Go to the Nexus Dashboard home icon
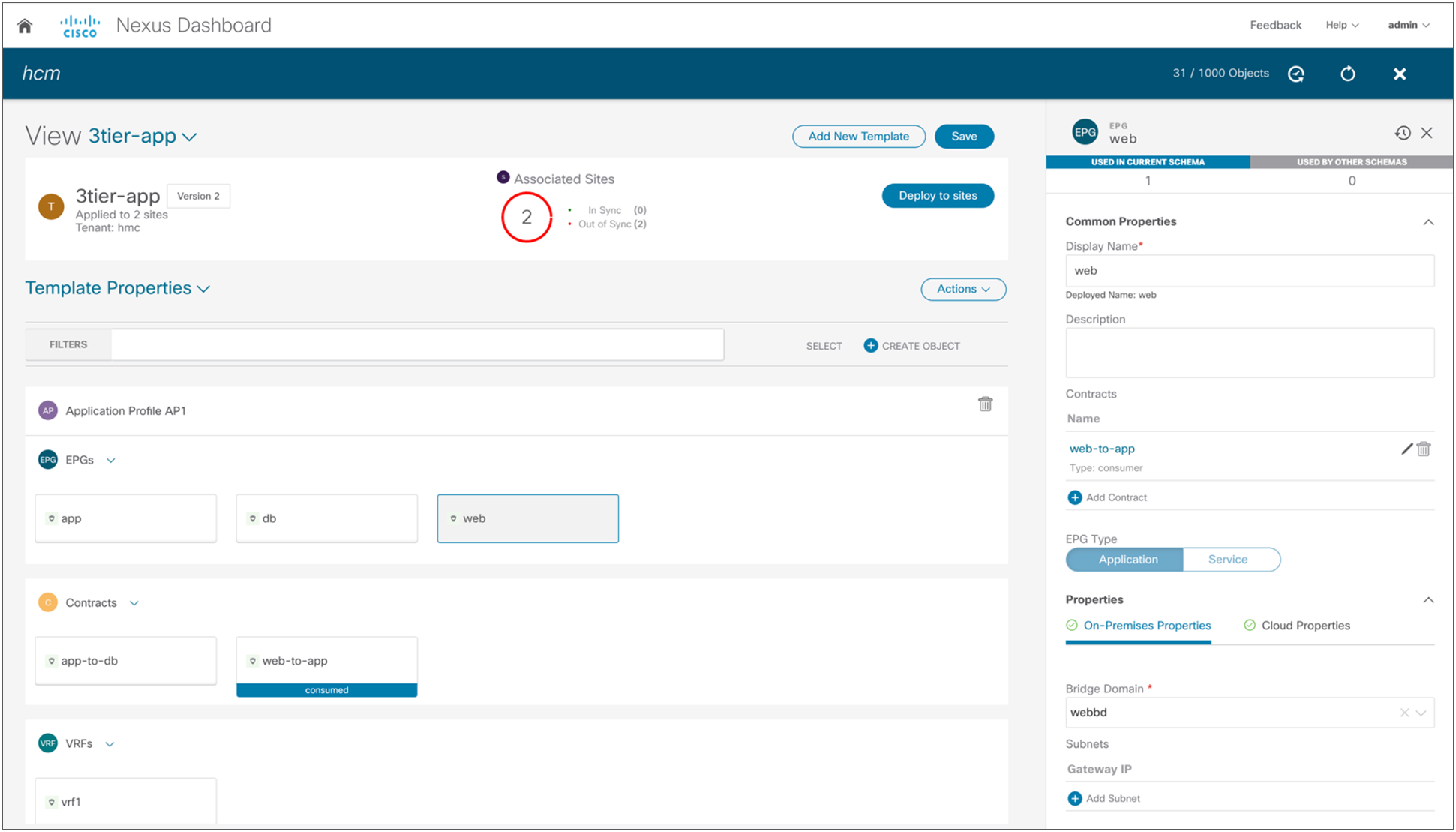Viewport: 1456px width, 832px height. coord(25,26)
